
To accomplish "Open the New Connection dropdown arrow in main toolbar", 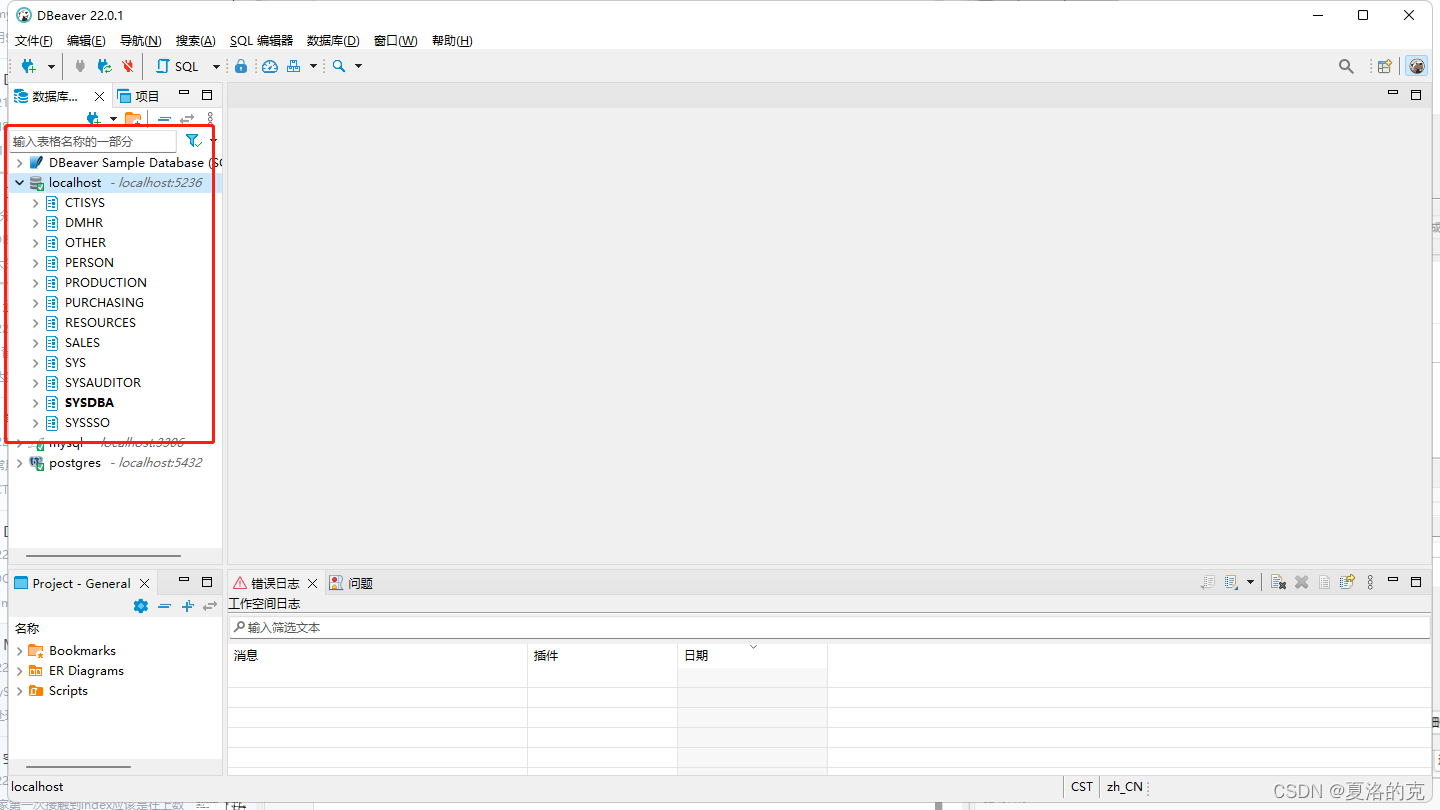I will (x=51, y=67).
